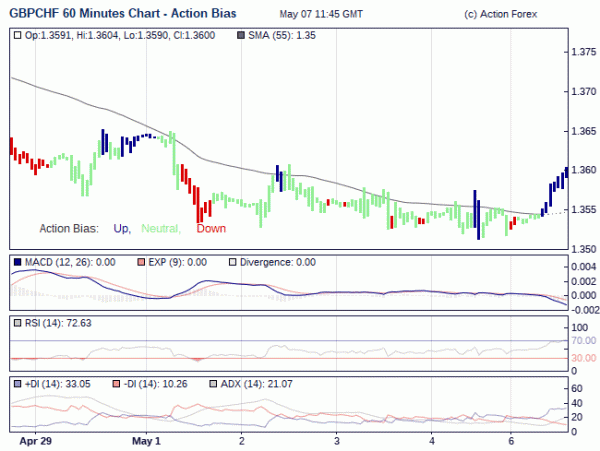This screenshot has height=451, width=600.
Task: Click the RSI (14): 72.63 label
Action: click(x=58, y=323)
